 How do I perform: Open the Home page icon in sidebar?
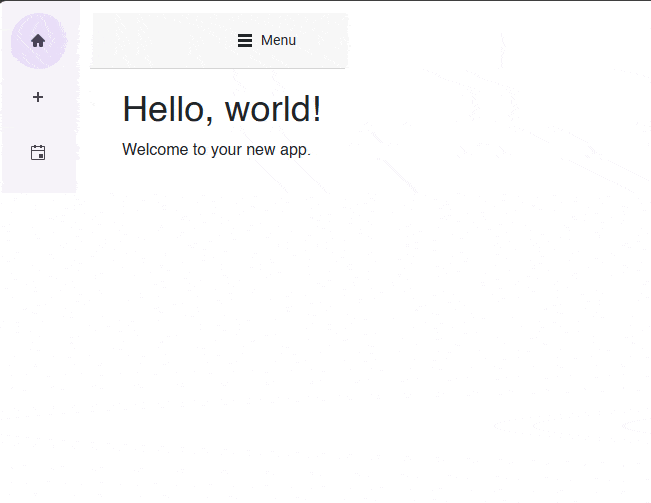(38, 41)
